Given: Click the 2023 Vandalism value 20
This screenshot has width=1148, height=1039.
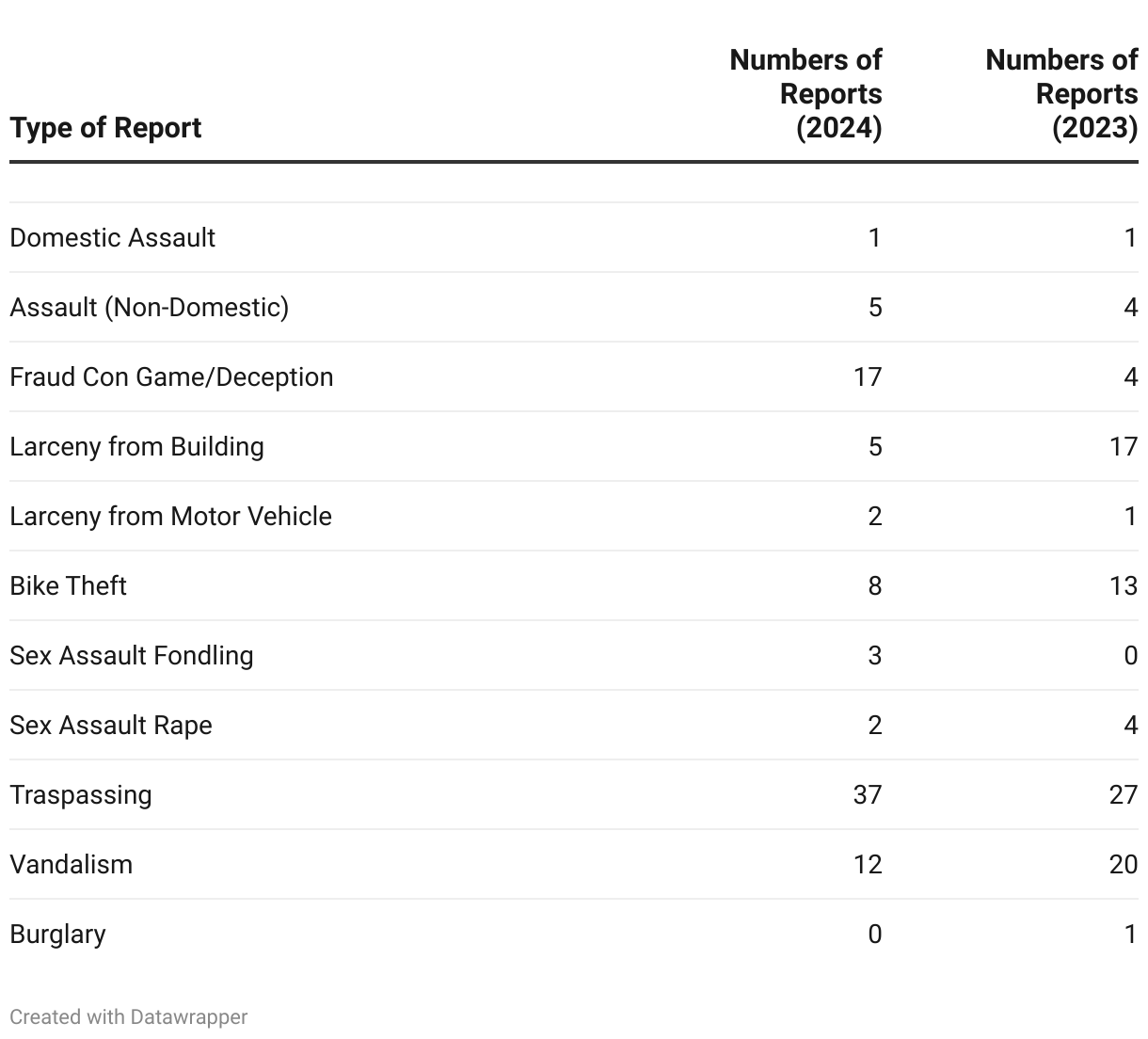Looking at the screenshot, I should tap(1124, 864).
